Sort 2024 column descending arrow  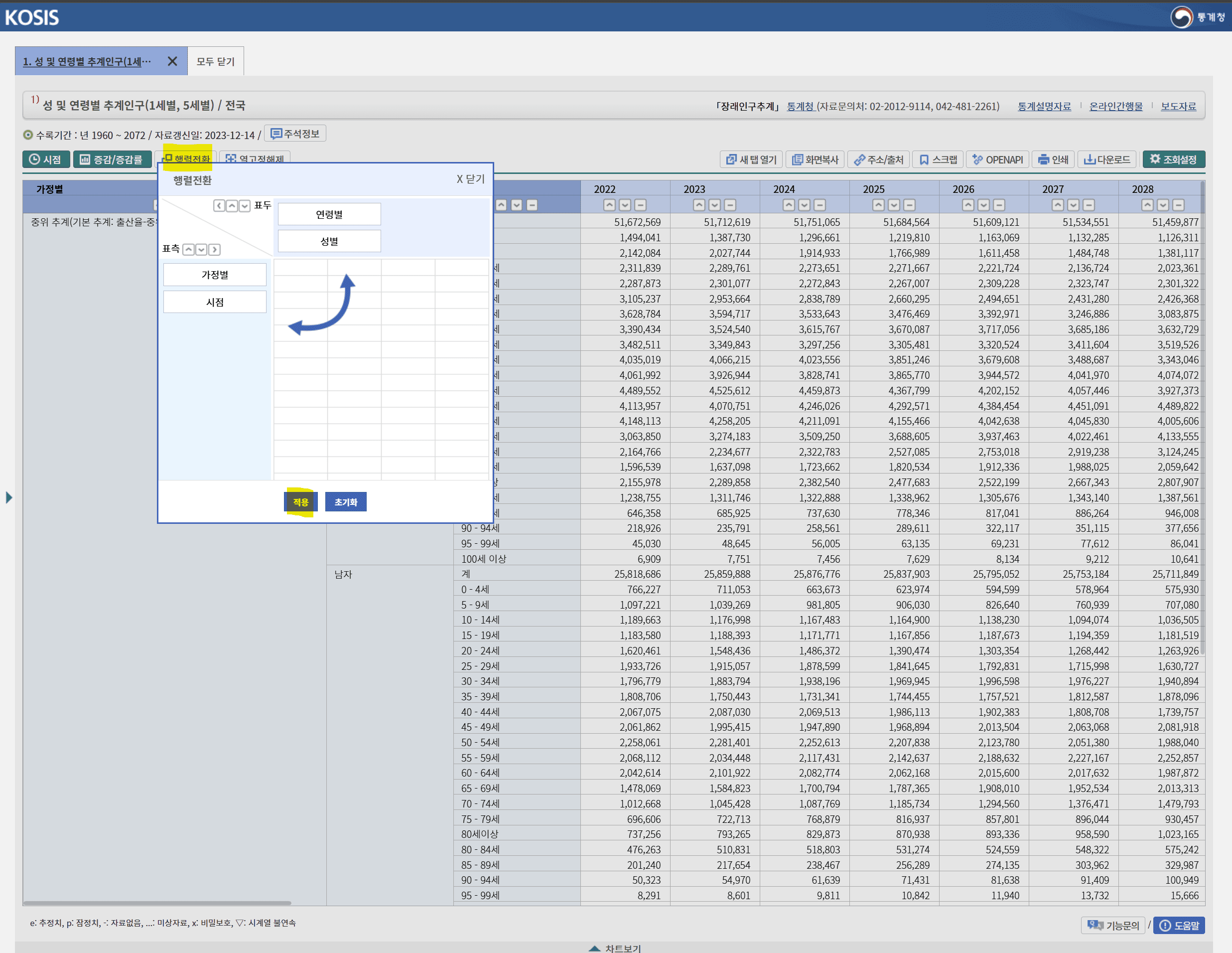(805, 205)
